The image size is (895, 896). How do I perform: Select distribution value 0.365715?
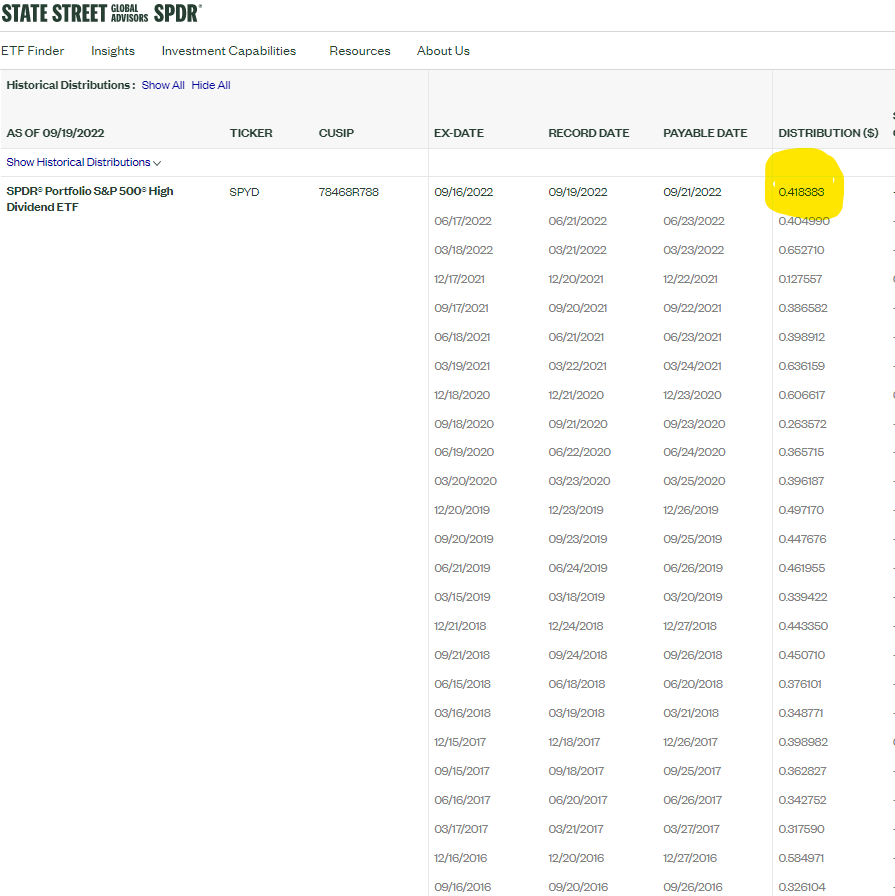pos(801,453)
